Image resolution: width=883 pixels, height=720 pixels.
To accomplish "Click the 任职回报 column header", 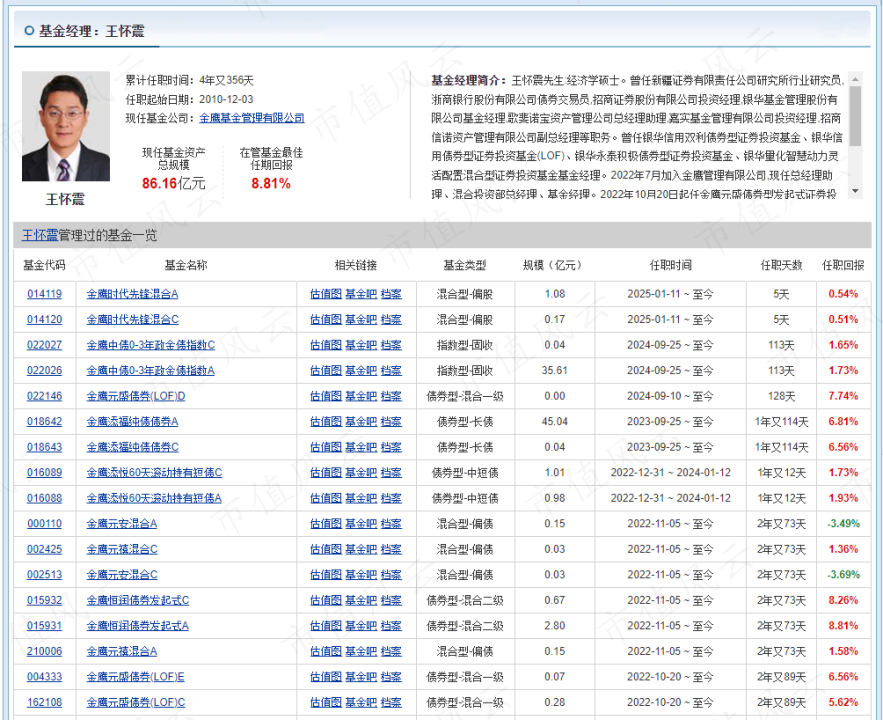I will [843, 265].
